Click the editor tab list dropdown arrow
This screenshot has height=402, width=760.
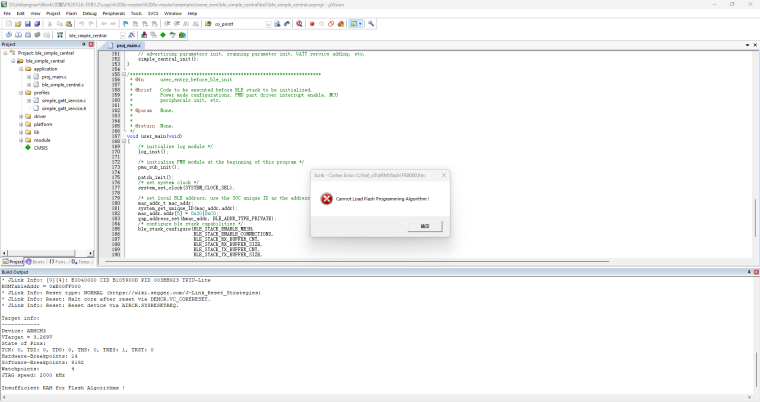click(747, 45)
